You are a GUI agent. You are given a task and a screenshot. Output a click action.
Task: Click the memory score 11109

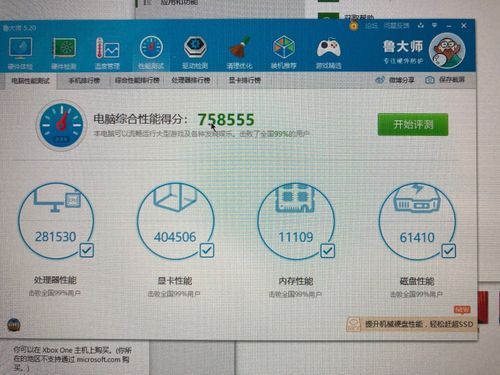[296, 237]
